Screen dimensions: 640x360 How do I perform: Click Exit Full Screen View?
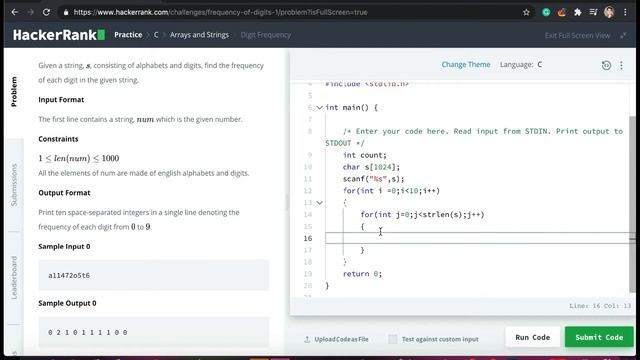coord(578,36)
